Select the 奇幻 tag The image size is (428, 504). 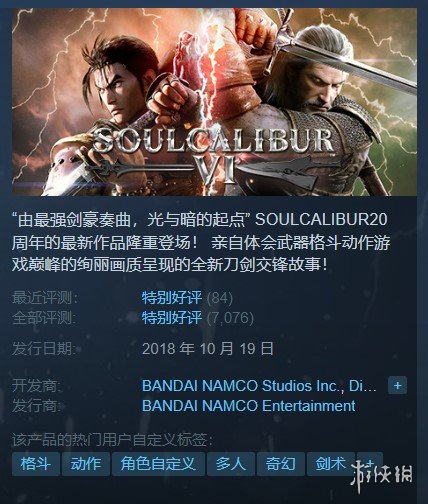point(281,464)
